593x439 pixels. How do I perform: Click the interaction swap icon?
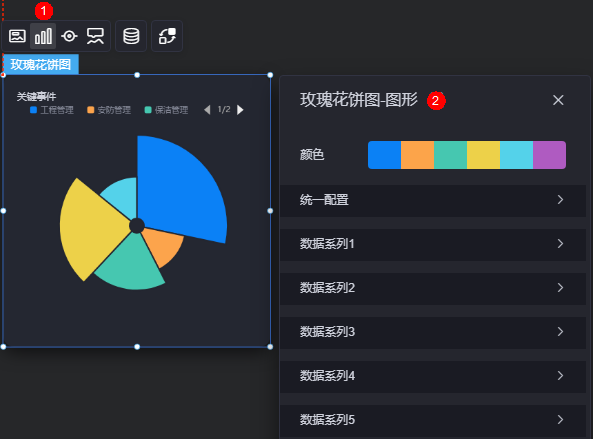tap(167, 36)
